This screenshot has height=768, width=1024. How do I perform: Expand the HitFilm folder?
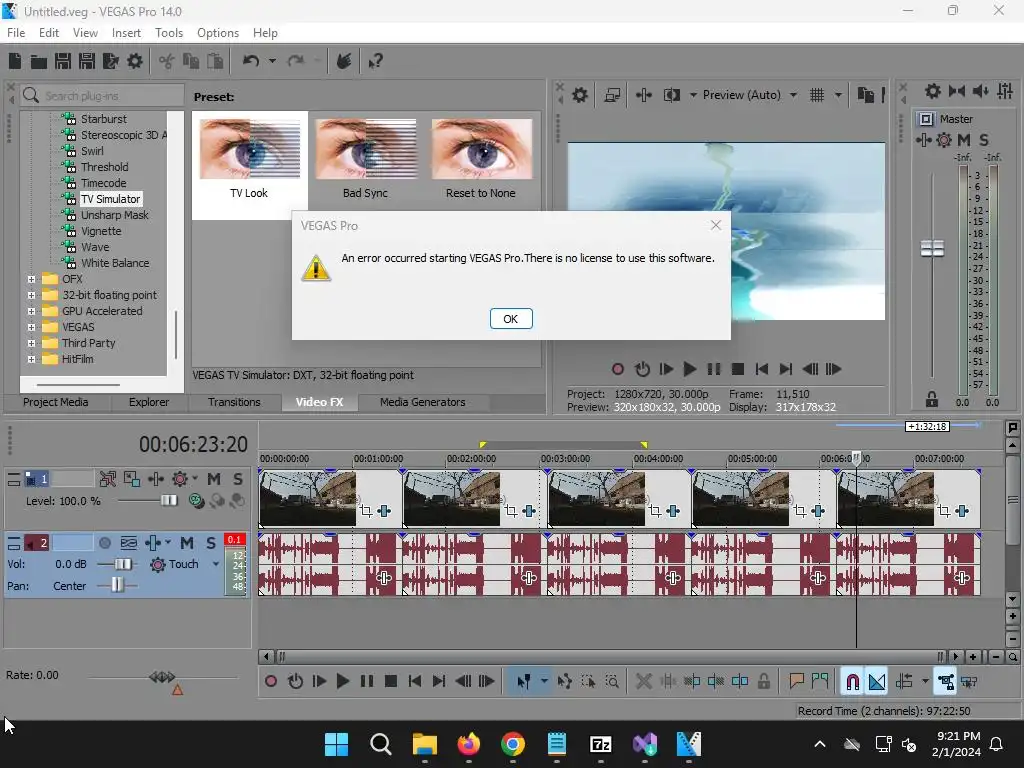(31, 359)
